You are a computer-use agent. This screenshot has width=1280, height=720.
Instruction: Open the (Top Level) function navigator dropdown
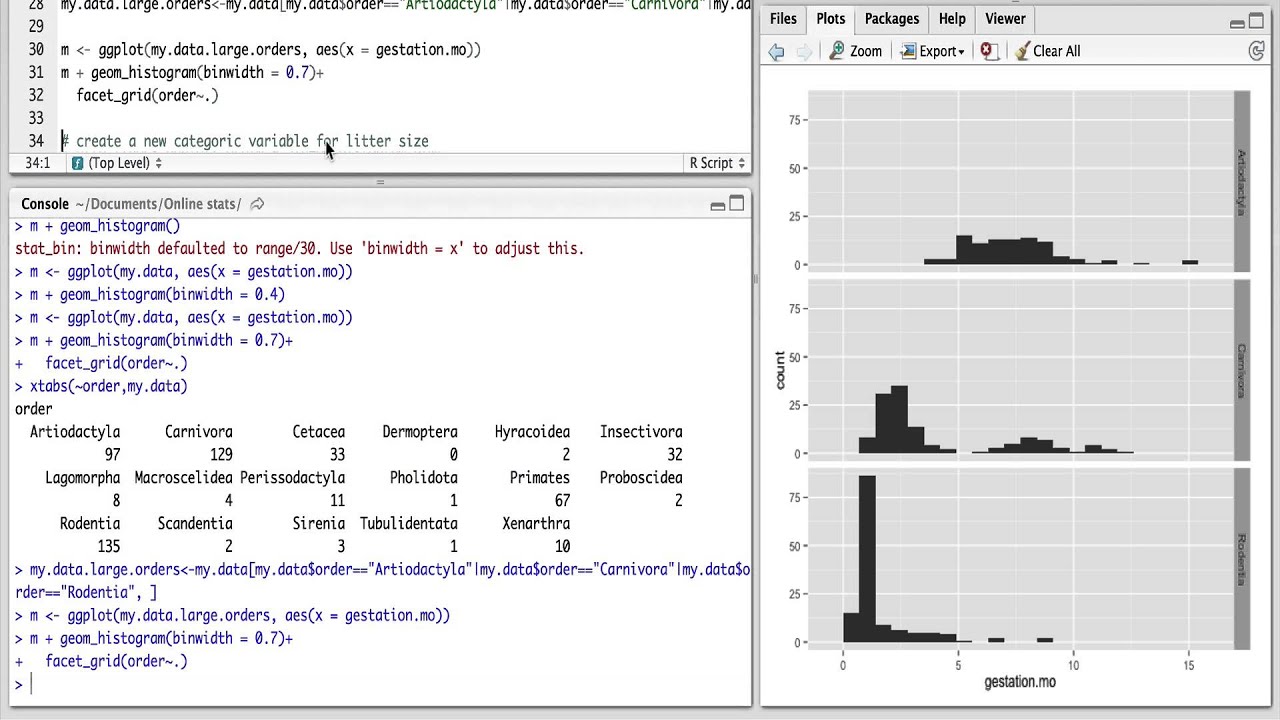(125, 163)
